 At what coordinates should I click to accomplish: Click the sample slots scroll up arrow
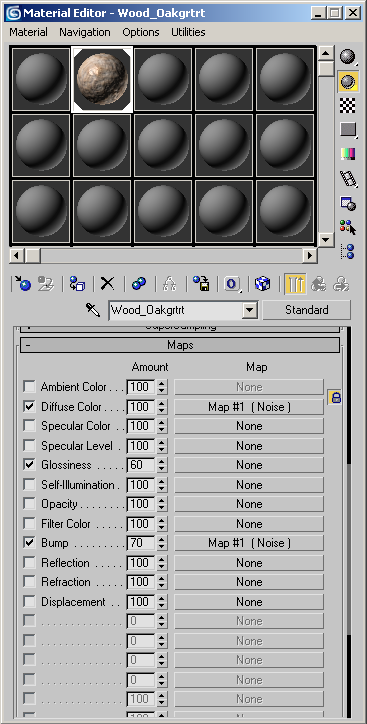326,53
